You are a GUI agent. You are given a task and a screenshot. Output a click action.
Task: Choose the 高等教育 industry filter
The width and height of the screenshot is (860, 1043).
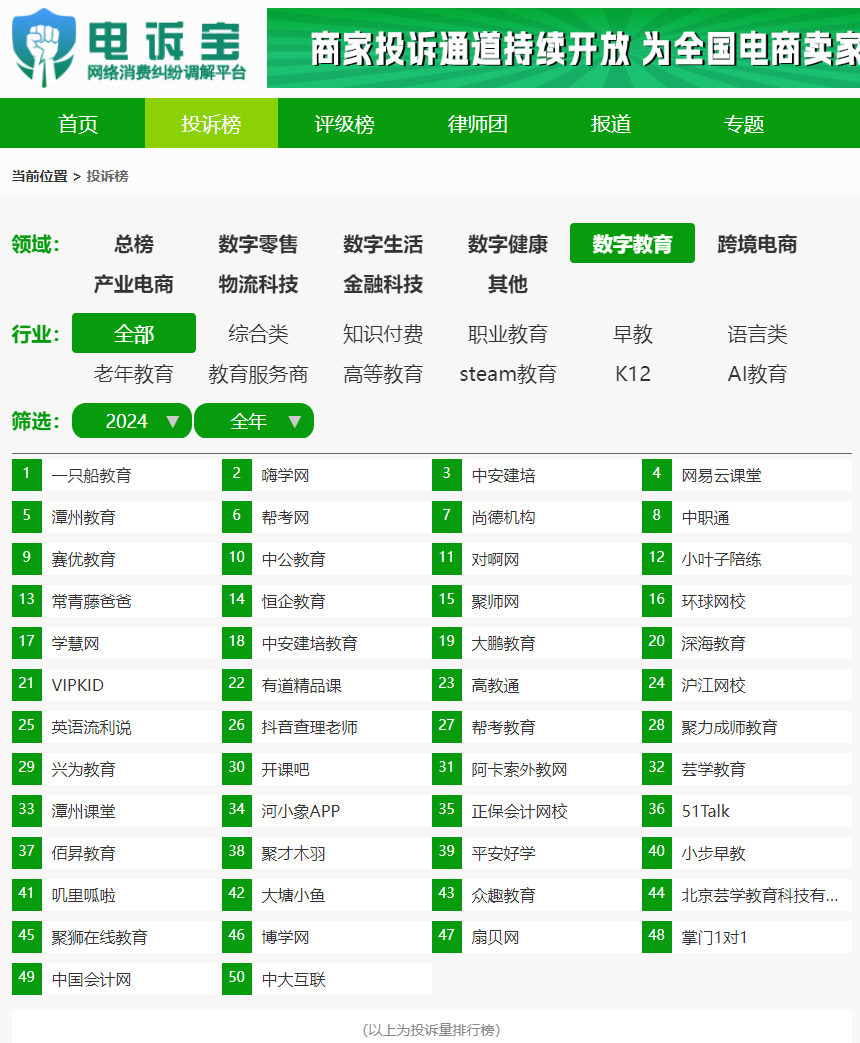pyautogui.click(x=383, y=374)
